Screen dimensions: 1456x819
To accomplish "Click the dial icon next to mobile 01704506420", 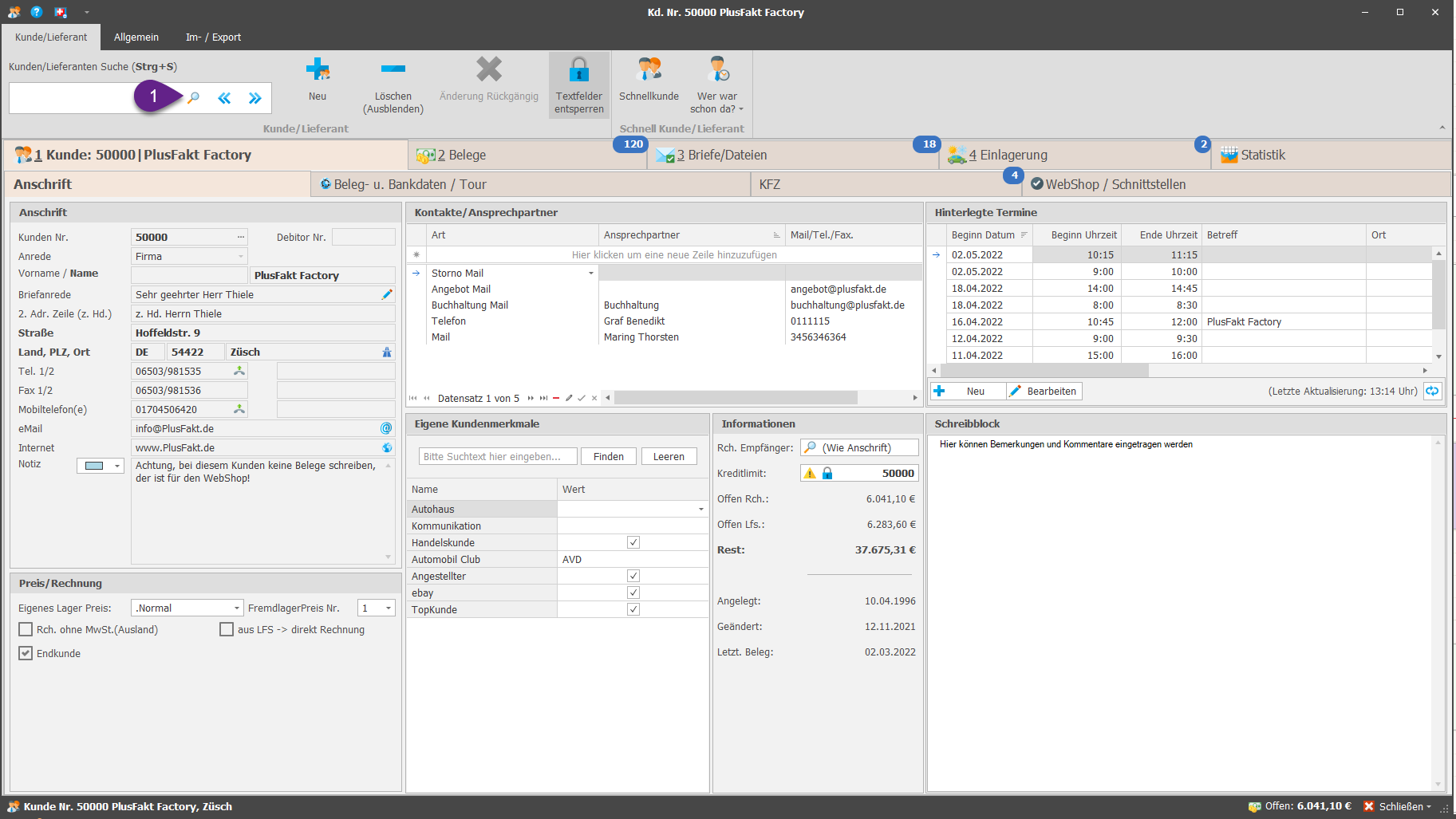I will [239, 409].
